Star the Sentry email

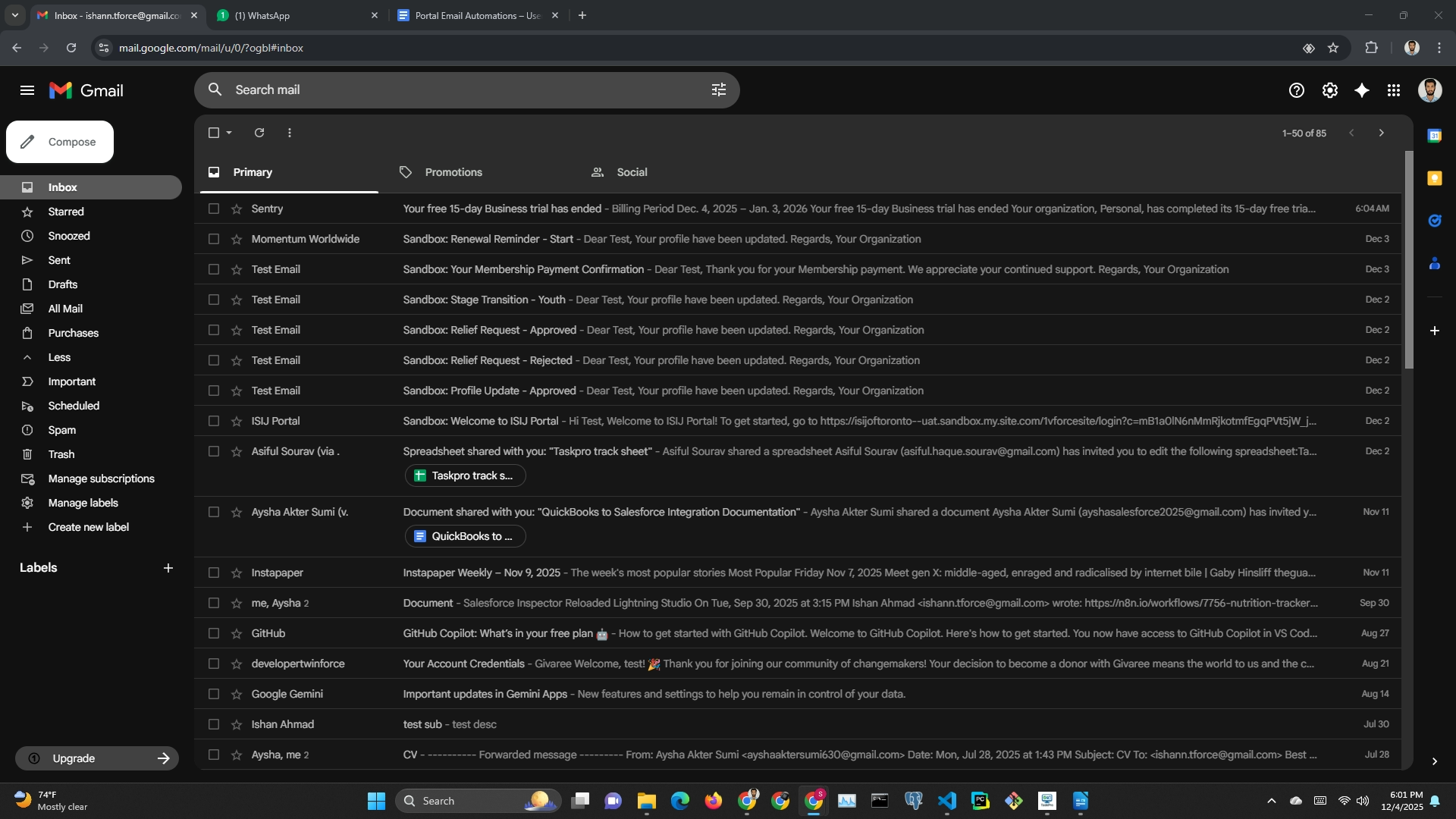pyautogui.click(x=237, y=209)
